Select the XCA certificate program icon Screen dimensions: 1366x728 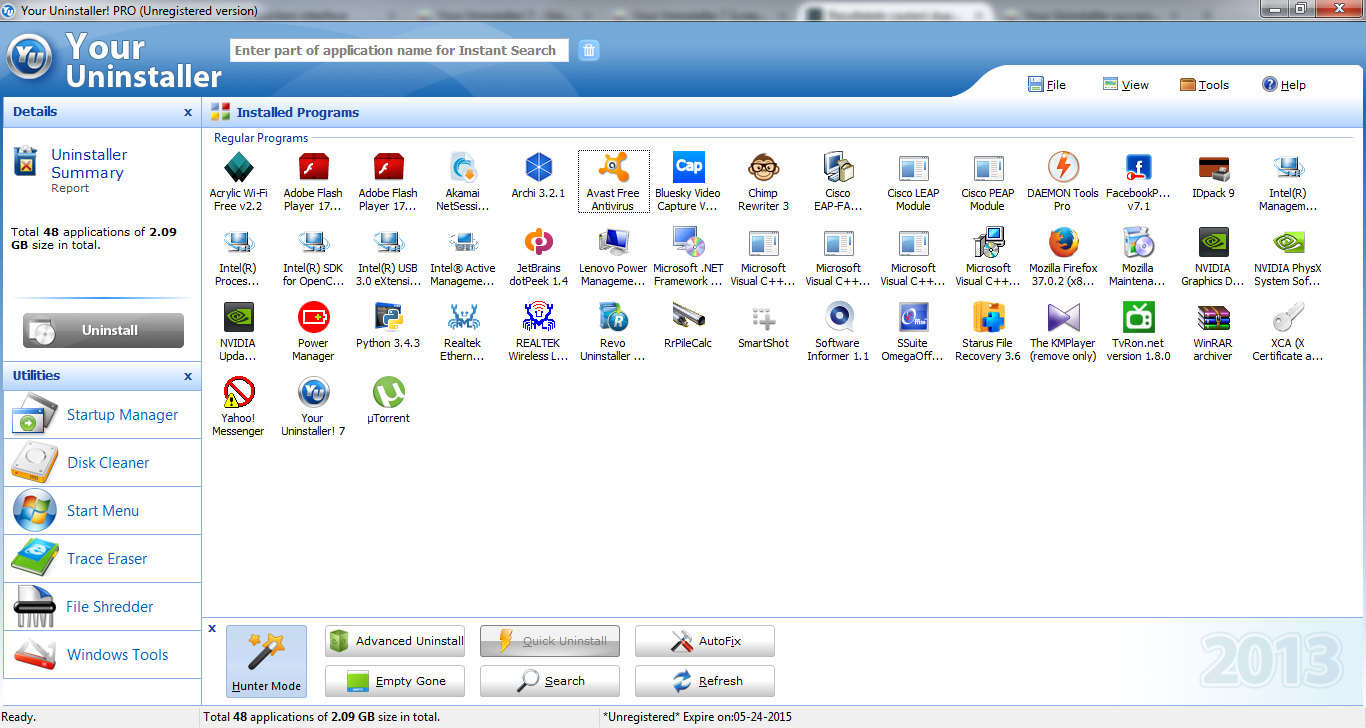tap(1288, 316)
